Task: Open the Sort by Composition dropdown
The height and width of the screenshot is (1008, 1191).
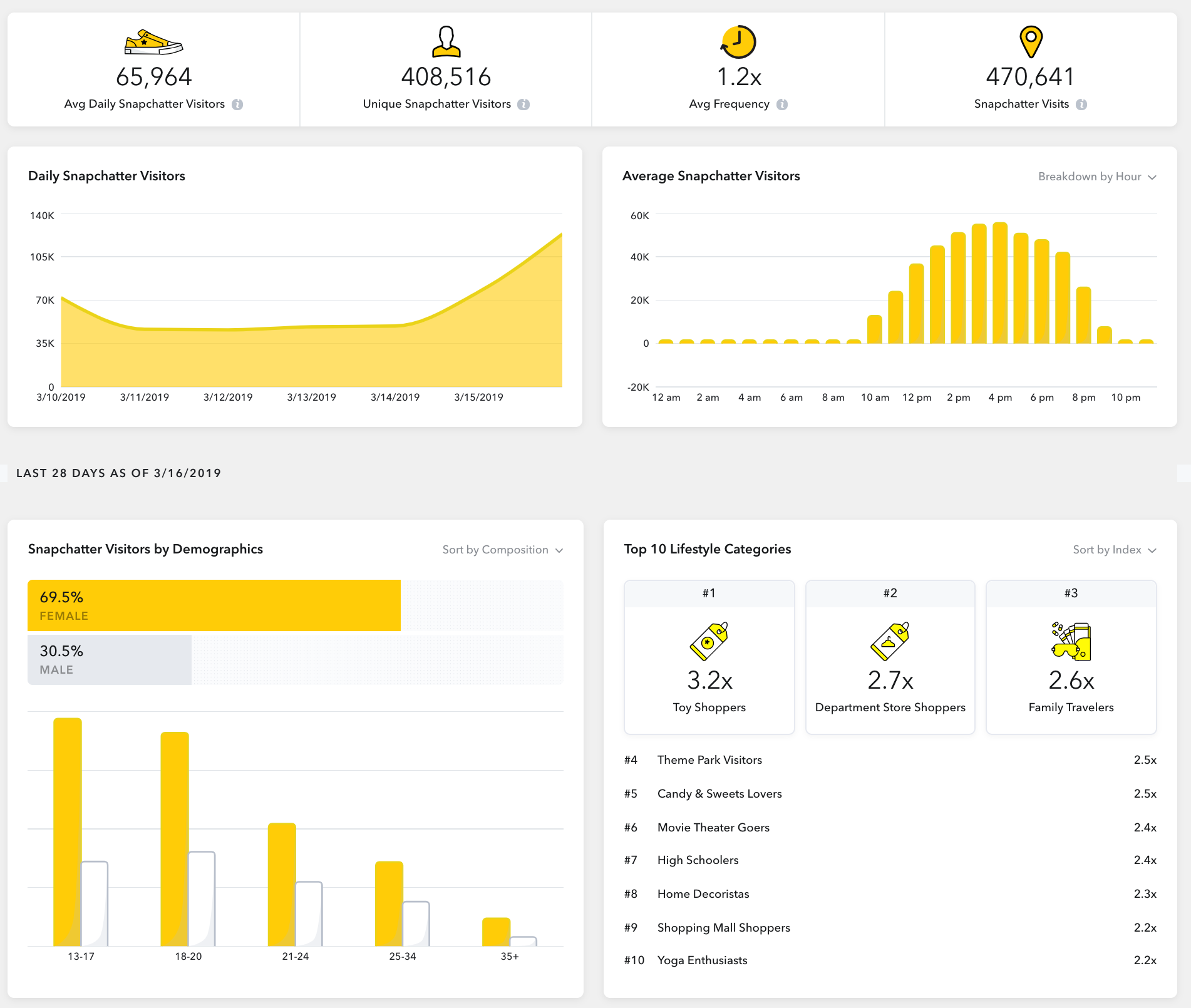Action: click(503, 550)
